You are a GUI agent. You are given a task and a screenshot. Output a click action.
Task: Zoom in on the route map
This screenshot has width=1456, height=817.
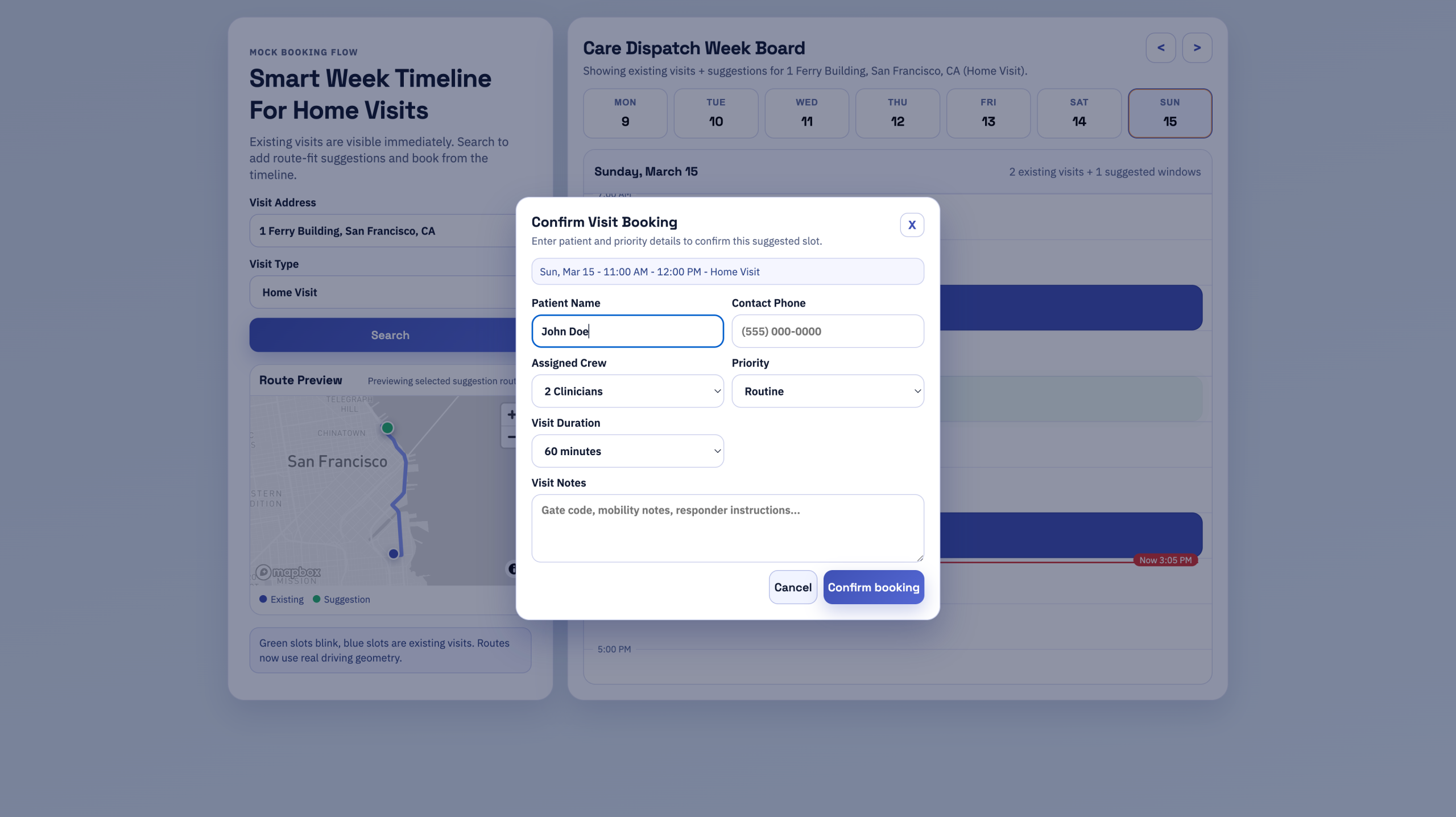click(510, 414)
